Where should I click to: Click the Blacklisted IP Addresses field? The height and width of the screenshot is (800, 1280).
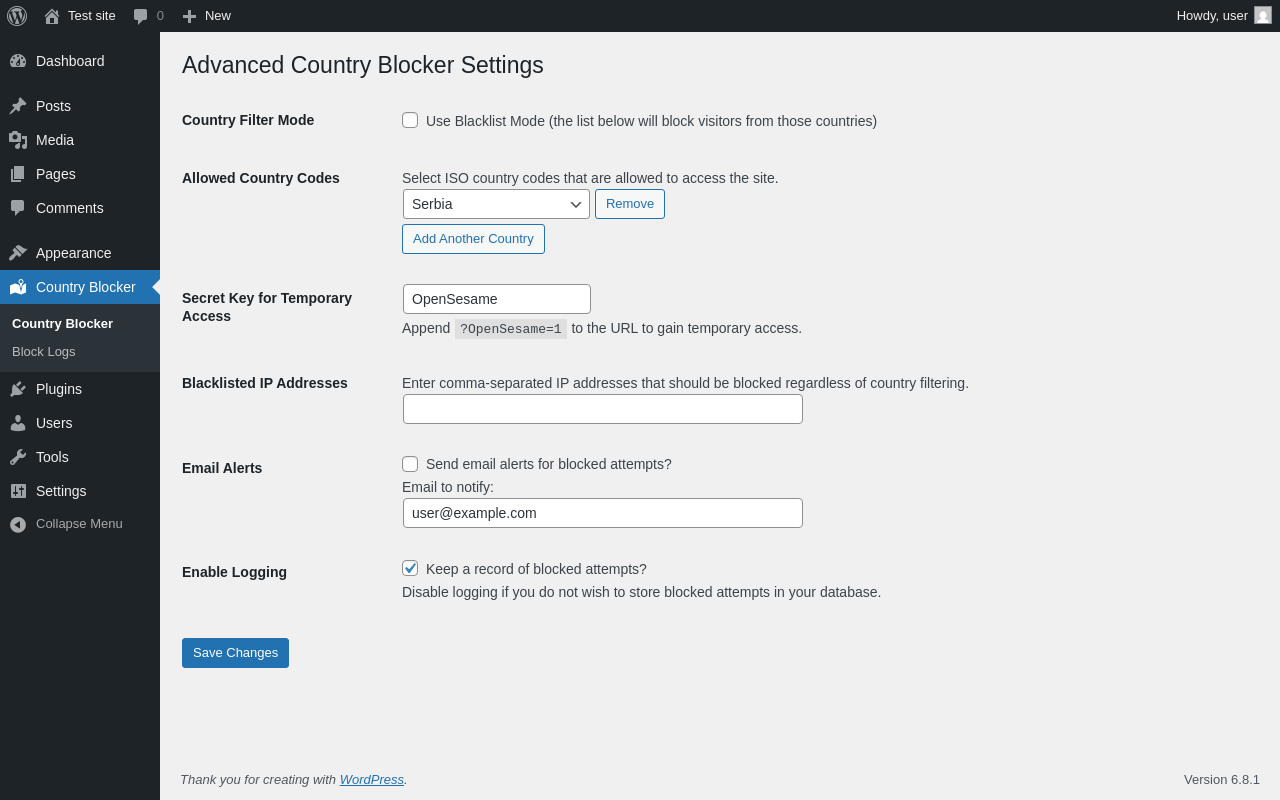tap(602, 409)
